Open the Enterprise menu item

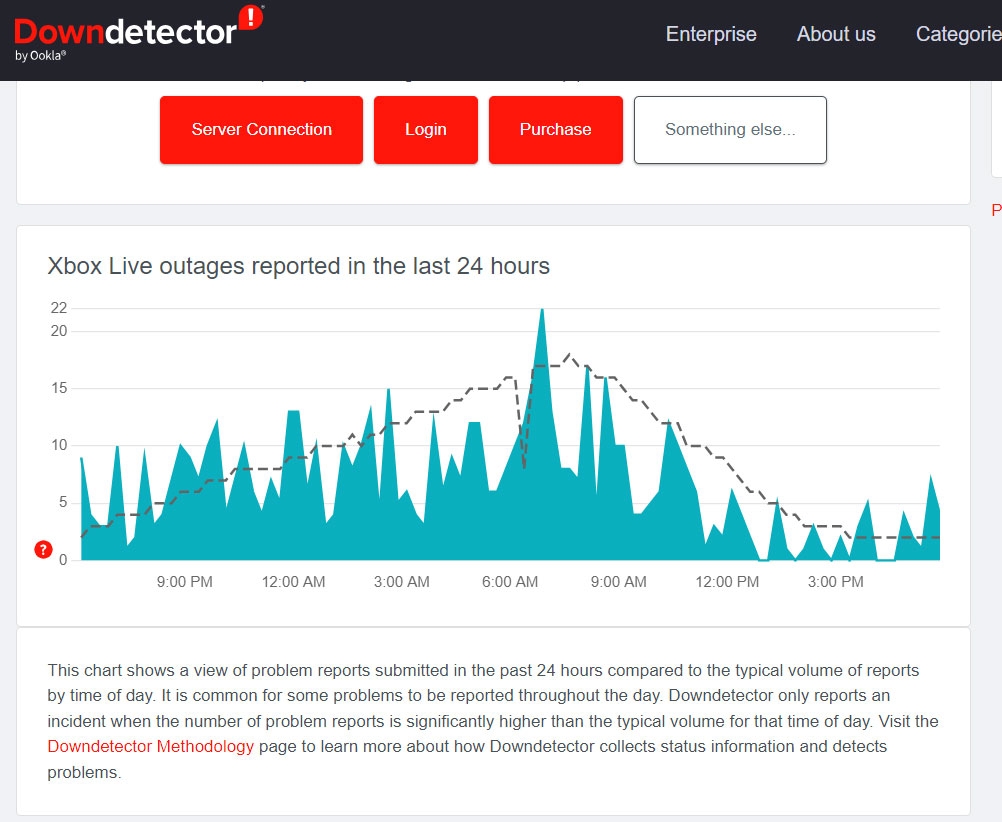coord(711,34)
